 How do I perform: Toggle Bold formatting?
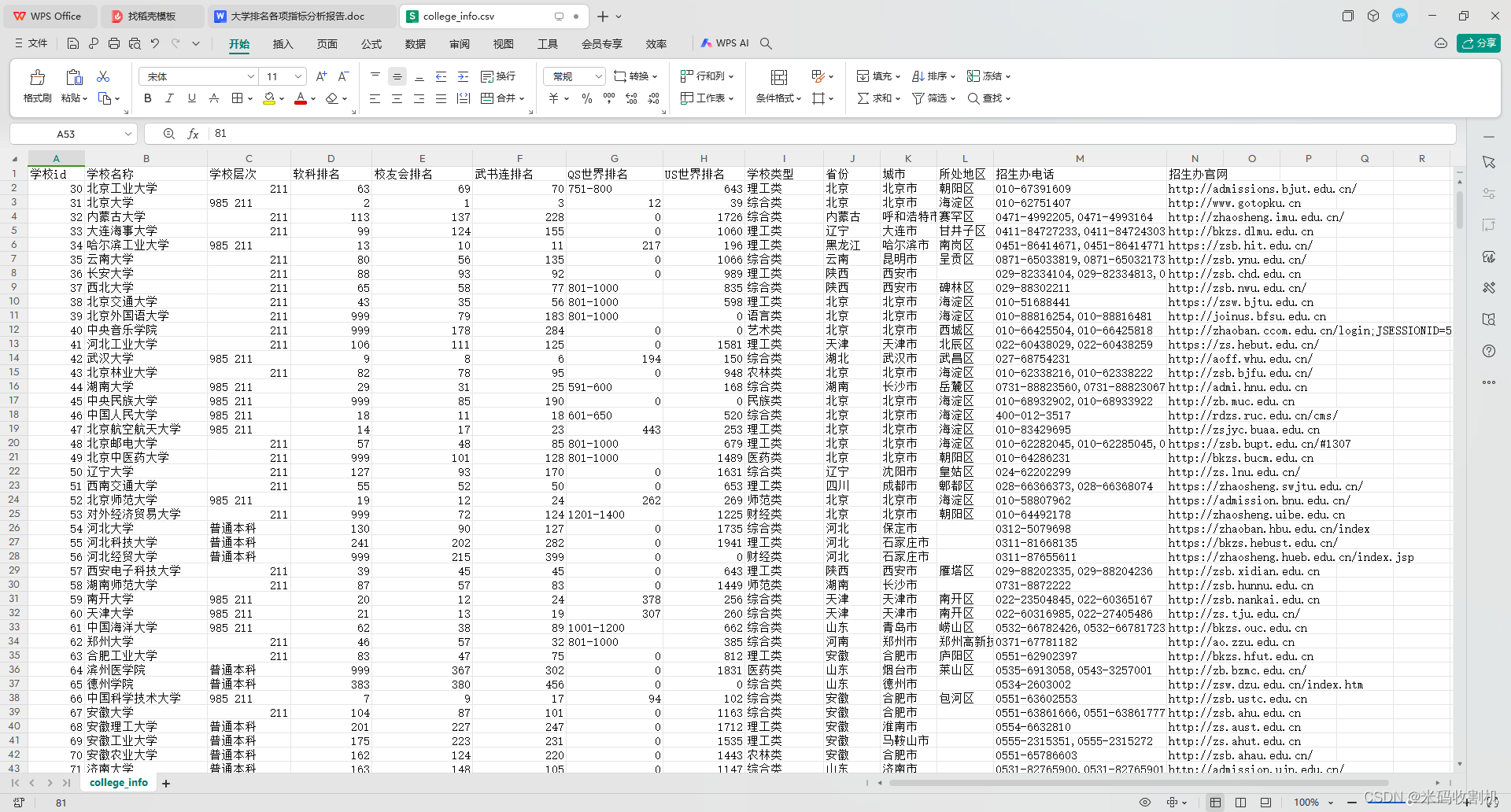[147, 98]
